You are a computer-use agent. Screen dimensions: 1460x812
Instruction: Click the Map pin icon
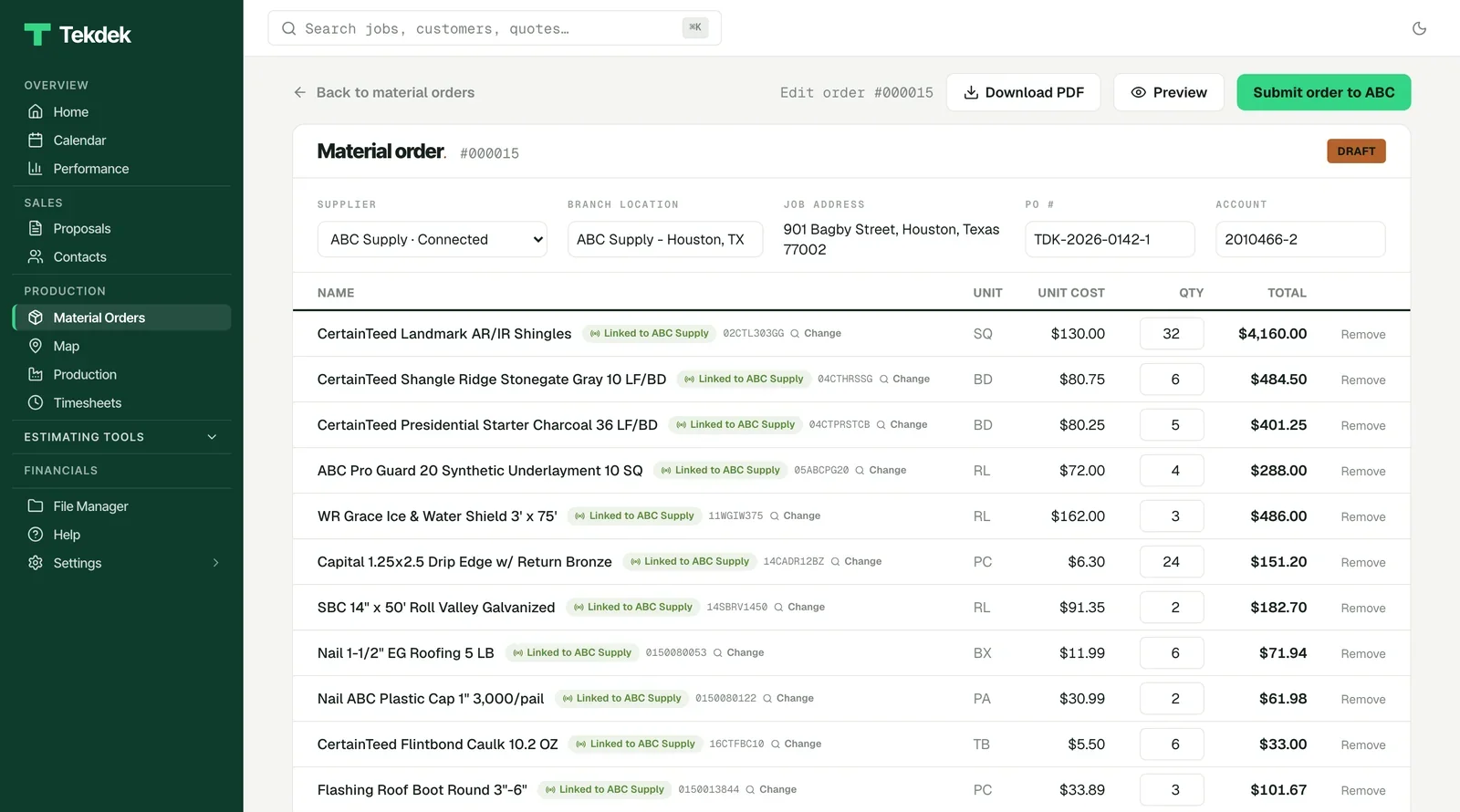(36, 346)
